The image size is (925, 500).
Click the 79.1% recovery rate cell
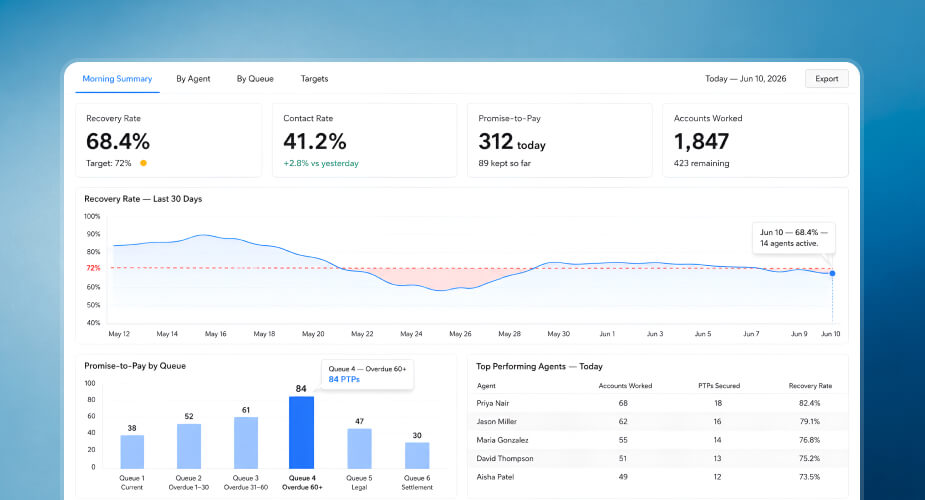tap(809, 422)
